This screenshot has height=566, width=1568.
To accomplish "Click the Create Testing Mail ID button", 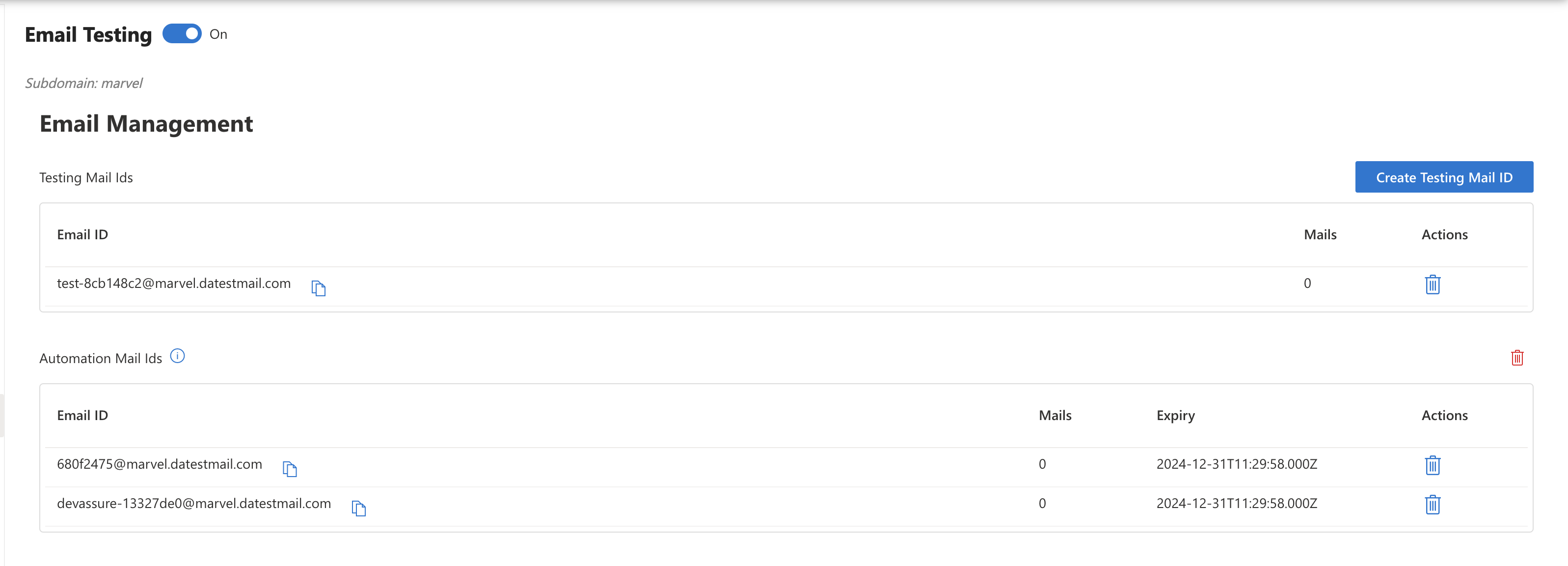I will [x=1444, y=177].
